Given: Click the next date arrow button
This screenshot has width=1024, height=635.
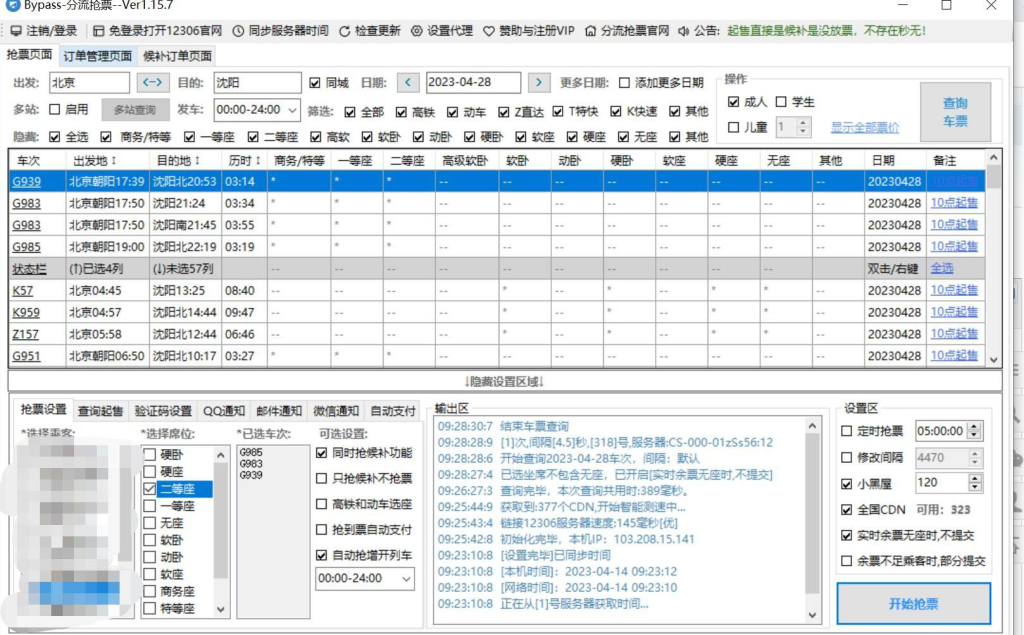Looking at the screenshot, I should (x=540, y=82).
